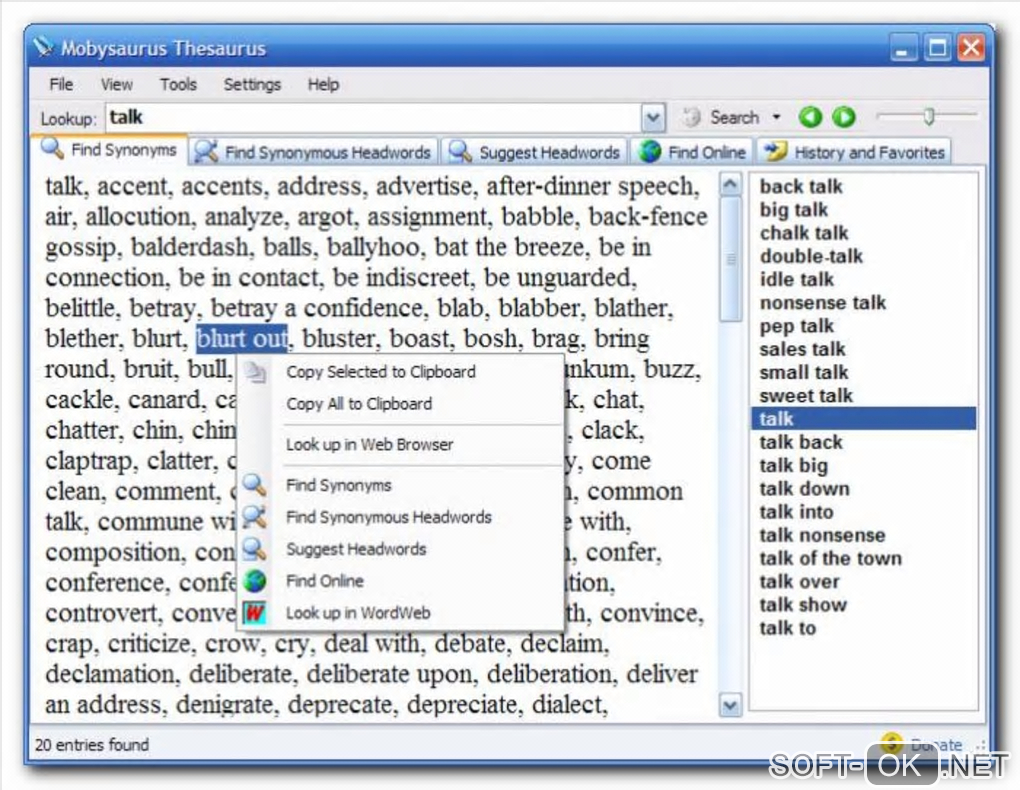Expand the Search button options arrow
1020x790 pixels.
coord(777,118)
